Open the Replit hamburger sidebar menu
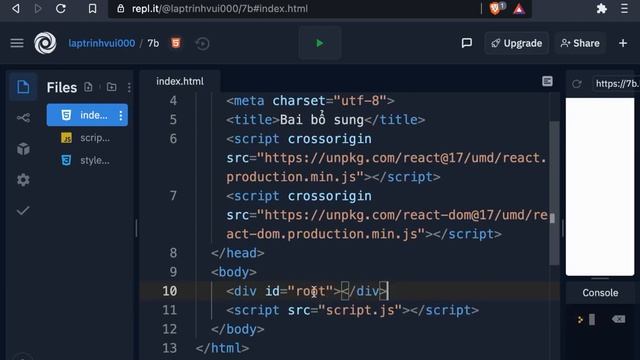This screenshot has width=640, height=360. 17,43
